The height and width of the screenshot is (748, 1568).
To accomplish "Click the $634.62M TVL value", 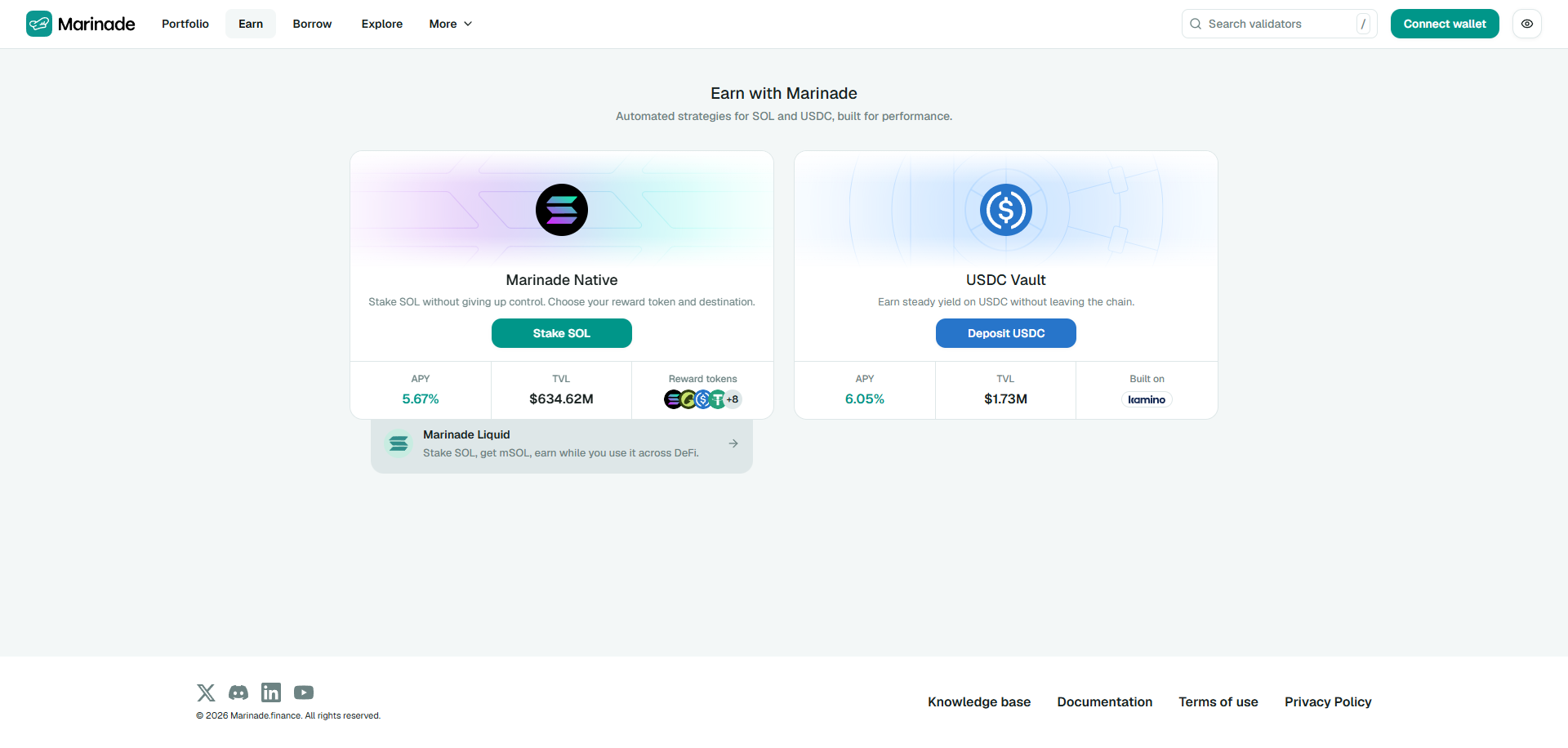I will (561, 399).
